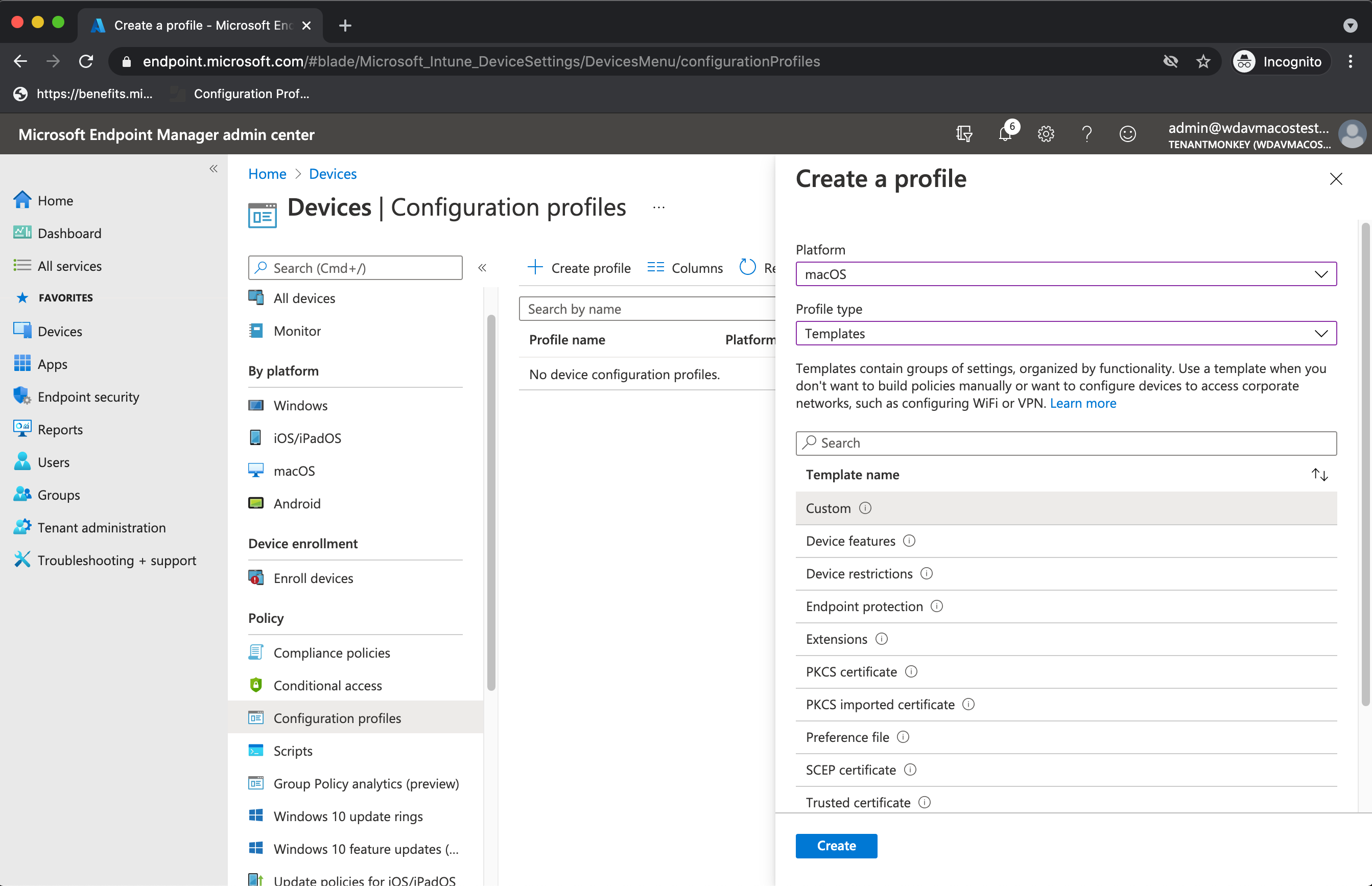Show info for PKCS imported certificate
This screenshot has height=886, width=1372.
coord(969,704)
